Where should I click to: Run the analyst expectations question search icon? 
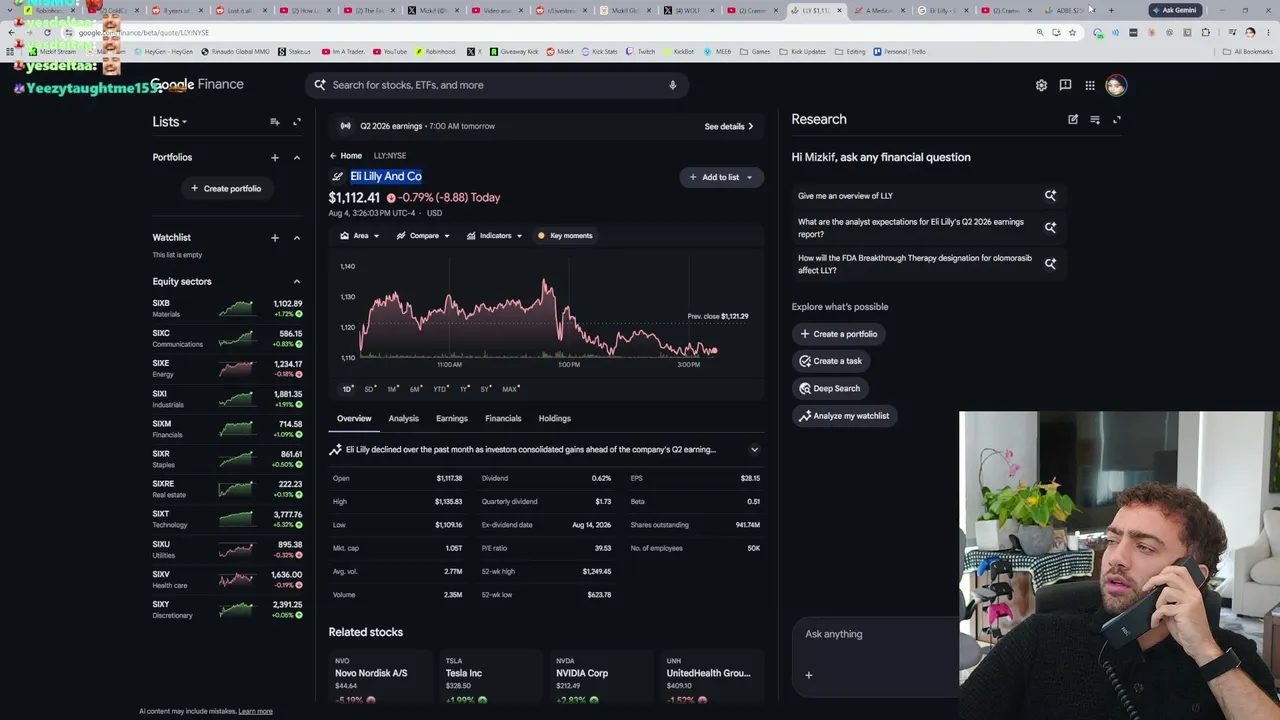[1050, 228]
